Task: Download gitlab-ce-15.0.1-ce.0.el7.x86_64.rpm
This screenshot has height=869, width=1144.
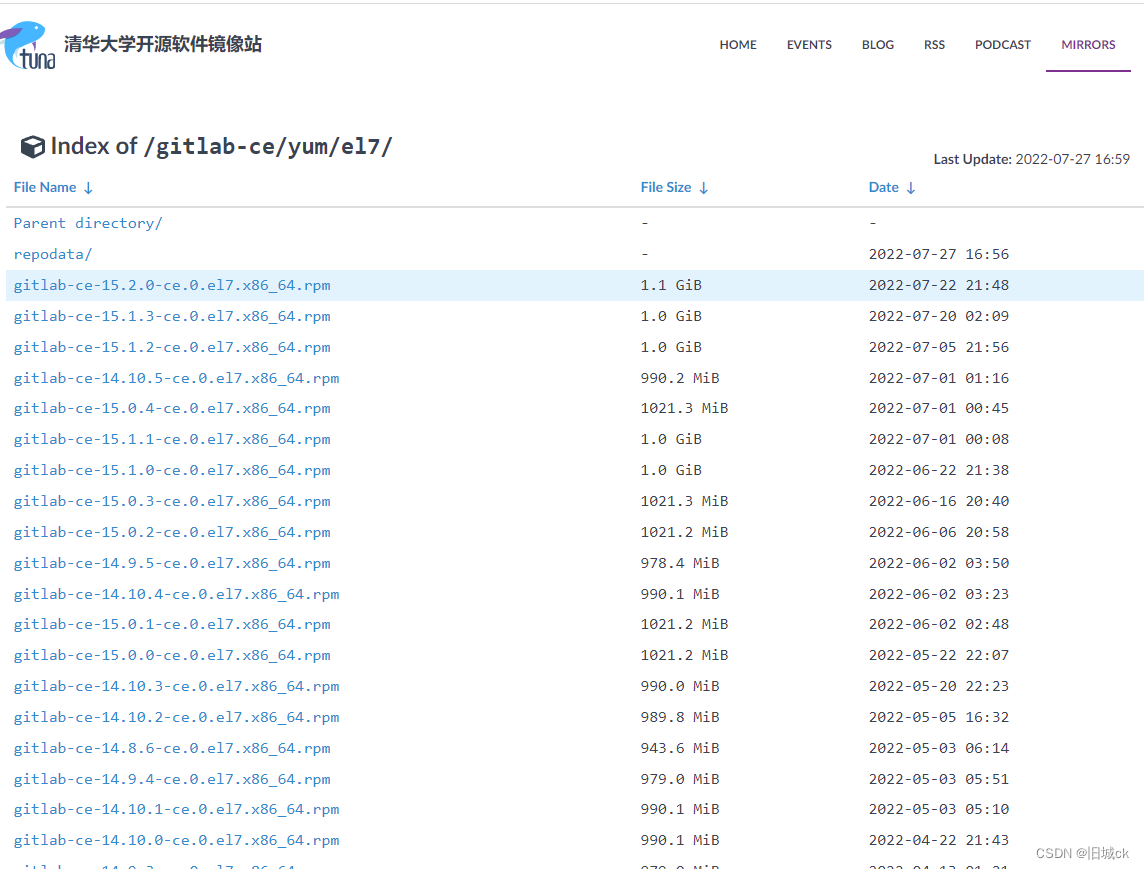Action: click(172, 625)
